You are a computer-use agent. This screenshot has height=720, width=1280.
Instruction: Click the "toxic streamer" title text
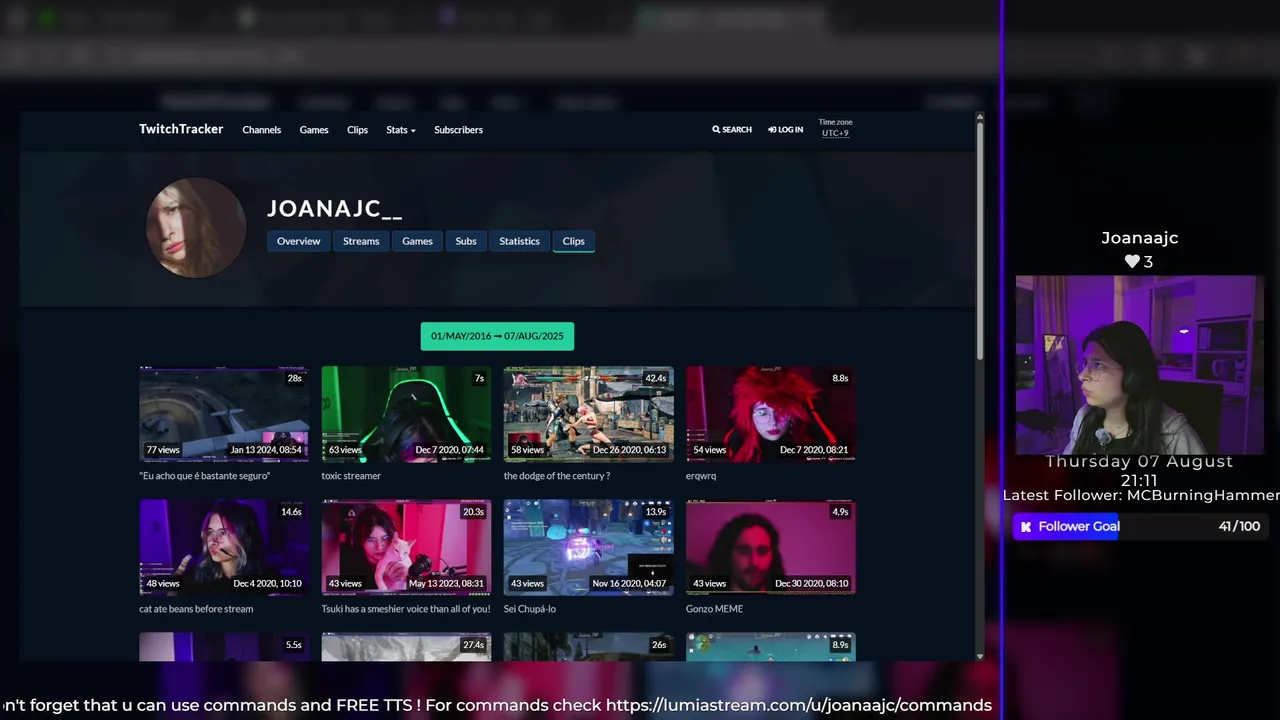coord(351,476)
